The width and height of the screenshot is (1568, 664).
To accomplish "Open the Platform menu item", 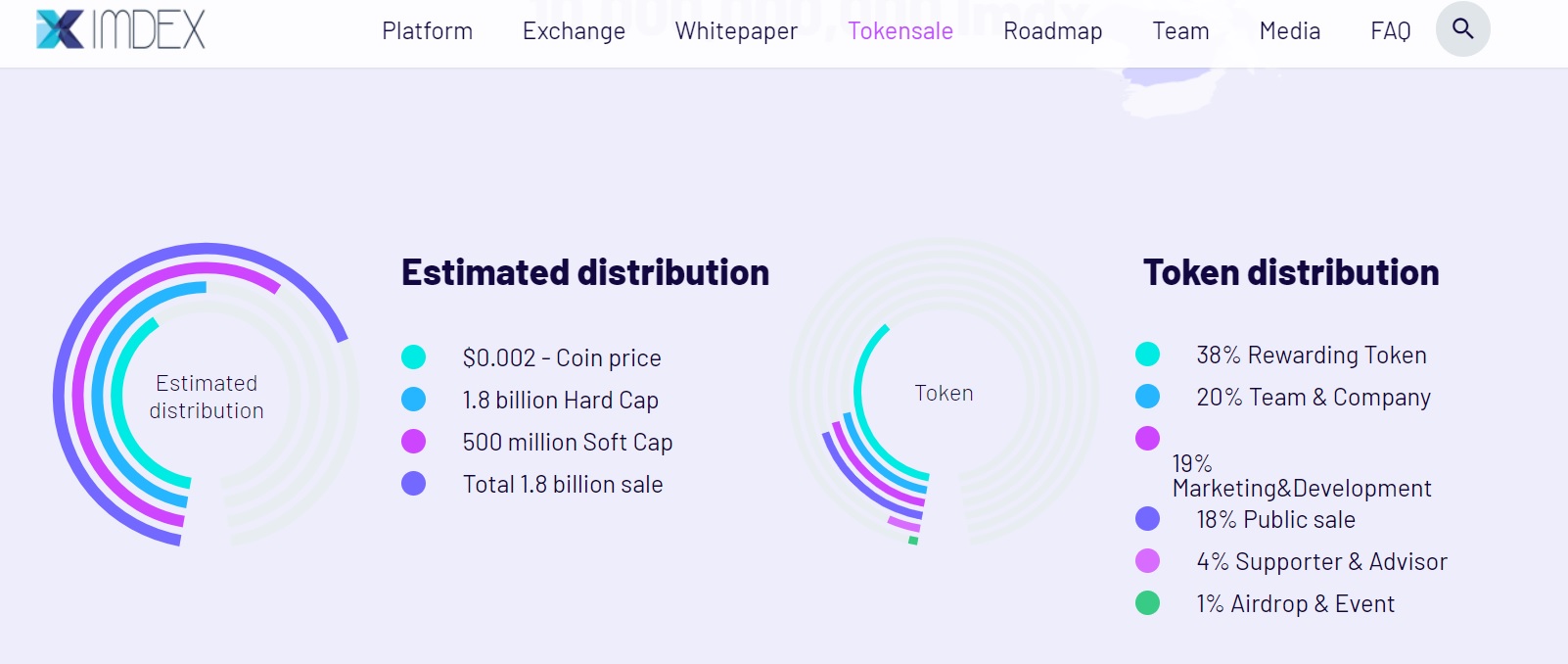I will [427, 31].
